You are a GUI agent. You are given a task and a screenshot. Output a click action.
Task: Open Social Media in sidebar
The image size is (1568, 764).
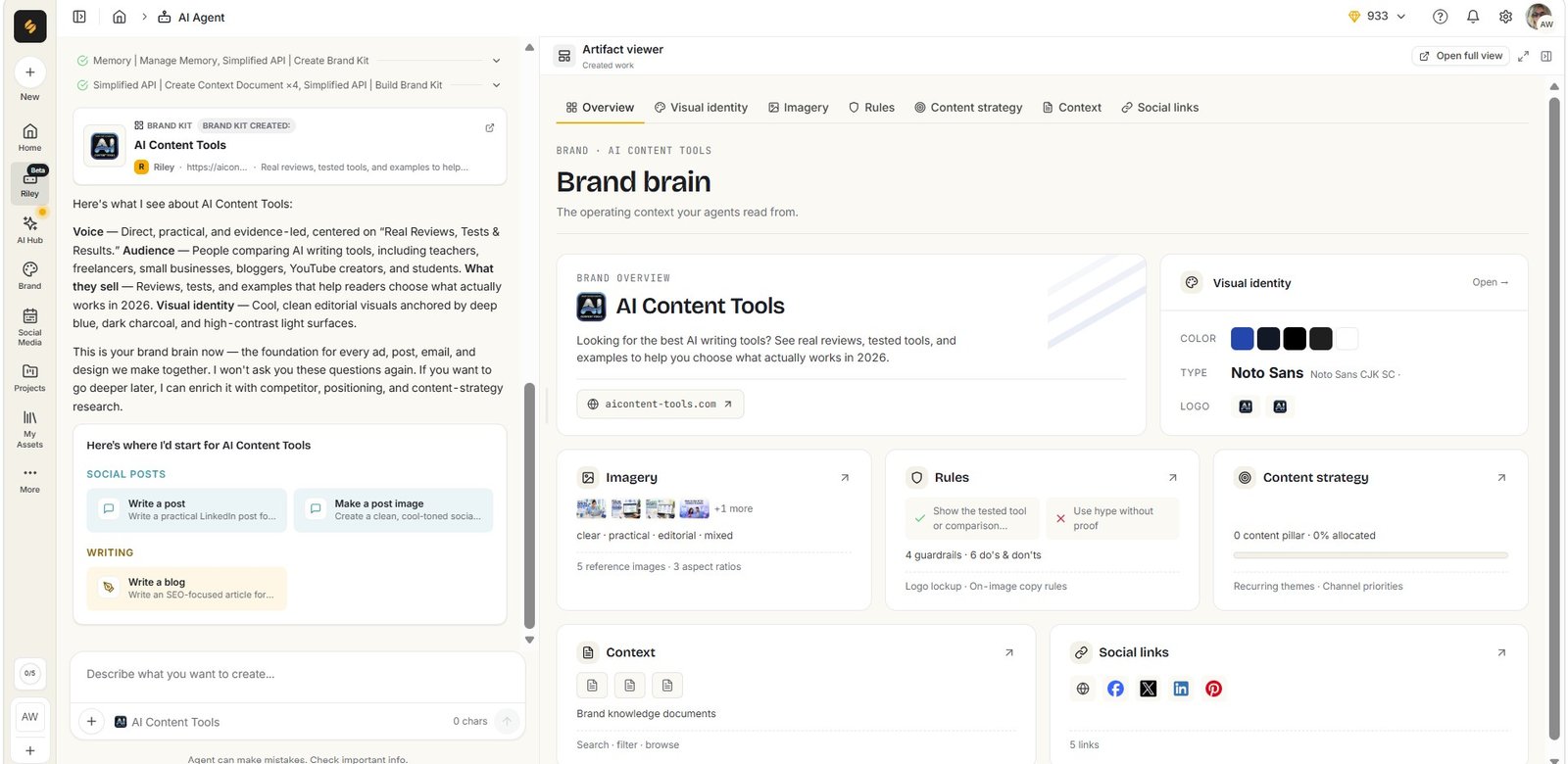coord(29,327)
